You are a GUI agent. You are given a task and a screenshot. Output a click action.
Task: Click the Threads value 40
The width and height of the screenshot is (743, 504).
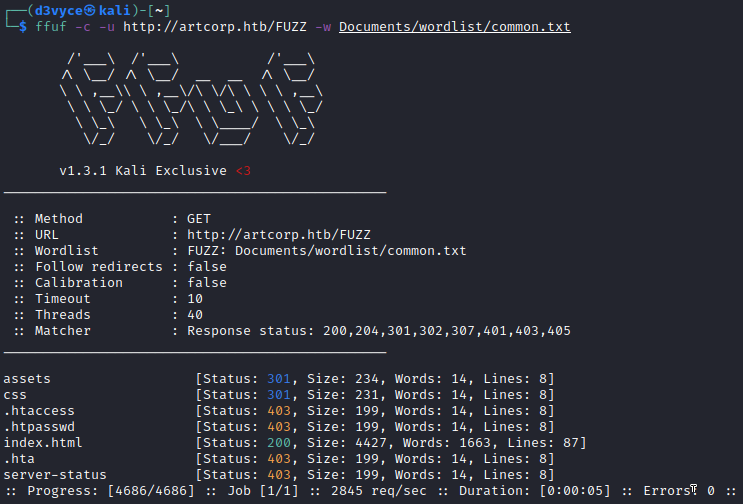195,315
